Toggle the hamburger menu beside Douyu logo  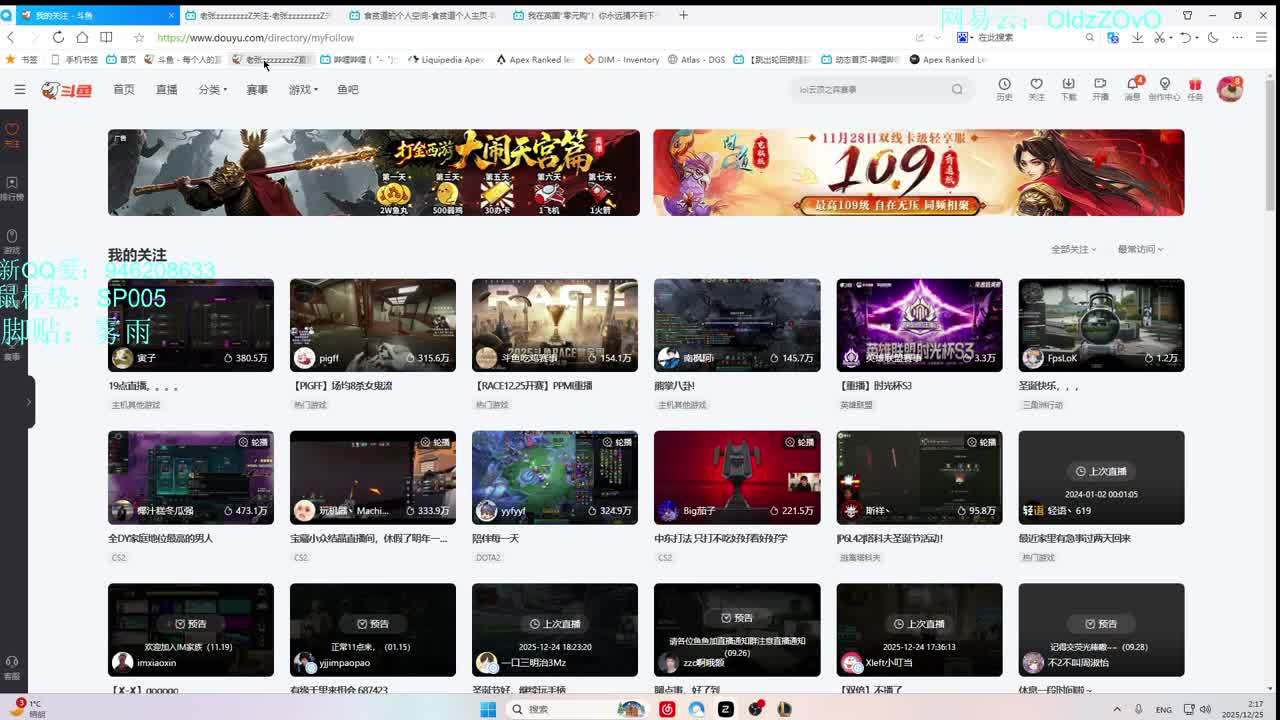click(19, 89)
